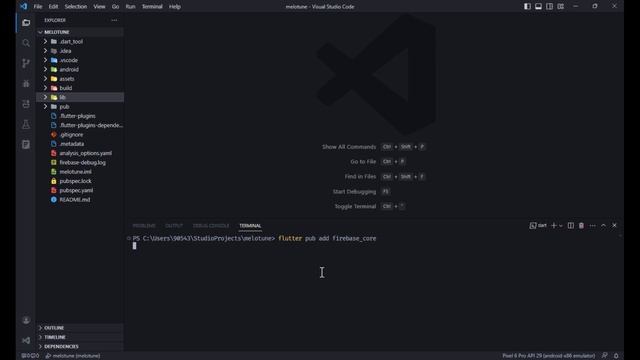Toggle bottom panel layout icon
Screen dimensions: 640x360
click(x=538, y=7)
